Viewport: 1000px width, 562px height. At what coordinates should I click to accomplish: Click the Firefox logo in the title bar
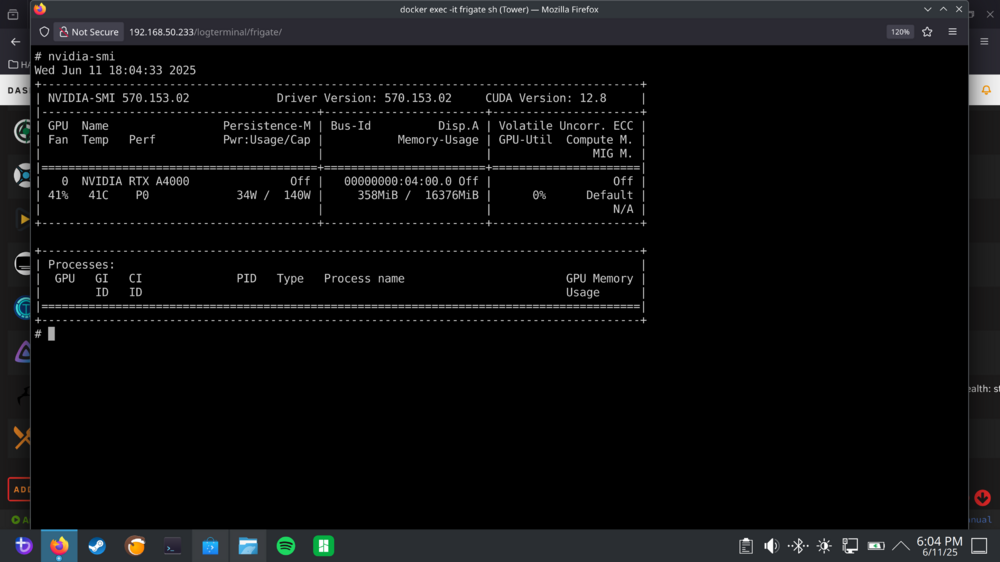[x=40, y=9]
